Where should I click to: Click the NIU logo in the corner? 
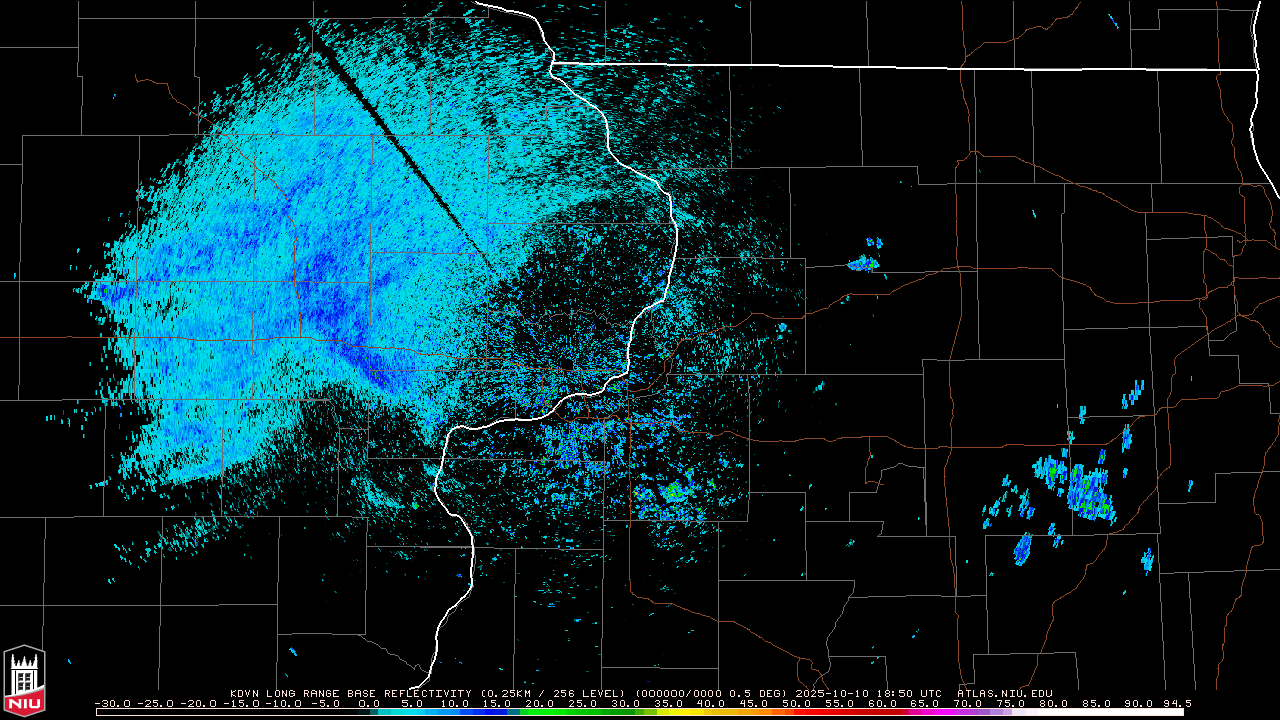pyautogui.click(x=24, y=682)
